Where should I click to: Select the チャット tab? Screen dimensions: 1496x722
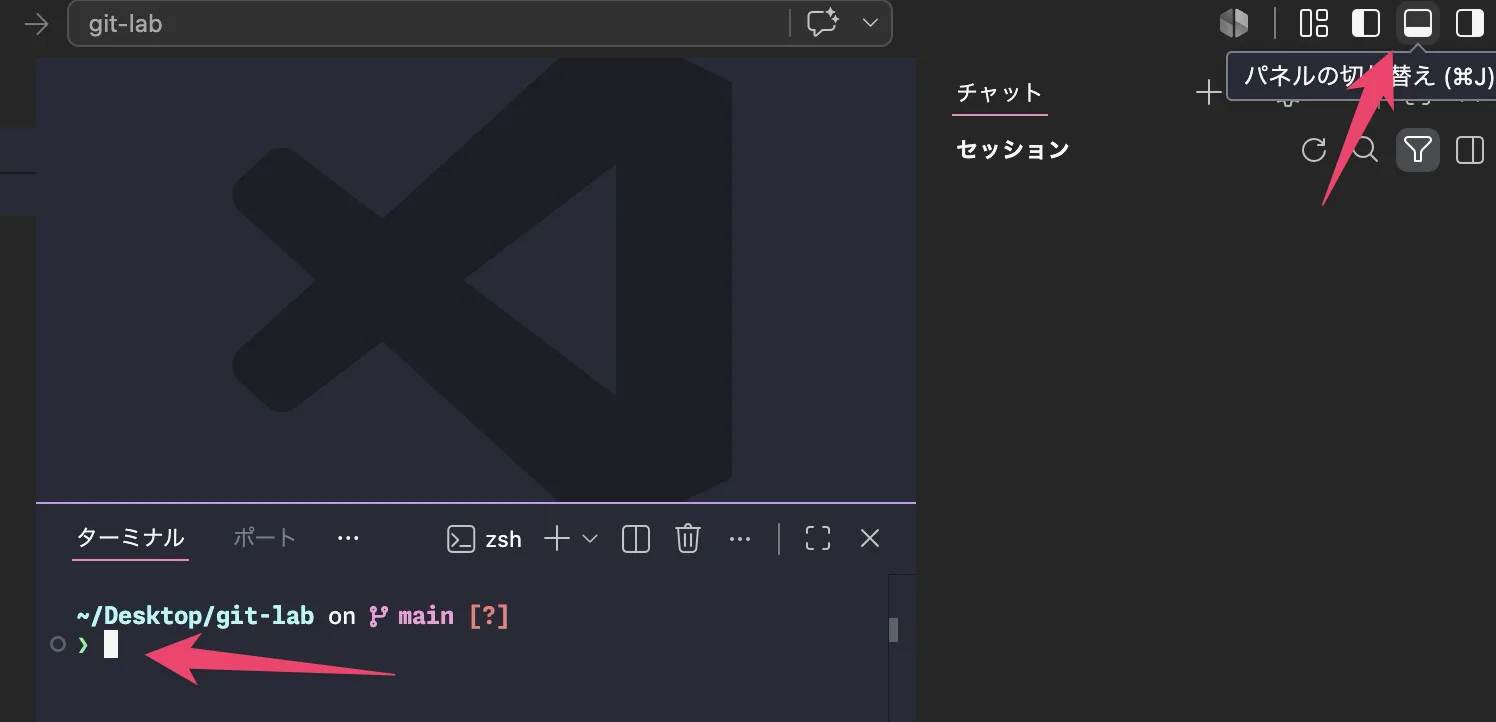tap(999, 93)
